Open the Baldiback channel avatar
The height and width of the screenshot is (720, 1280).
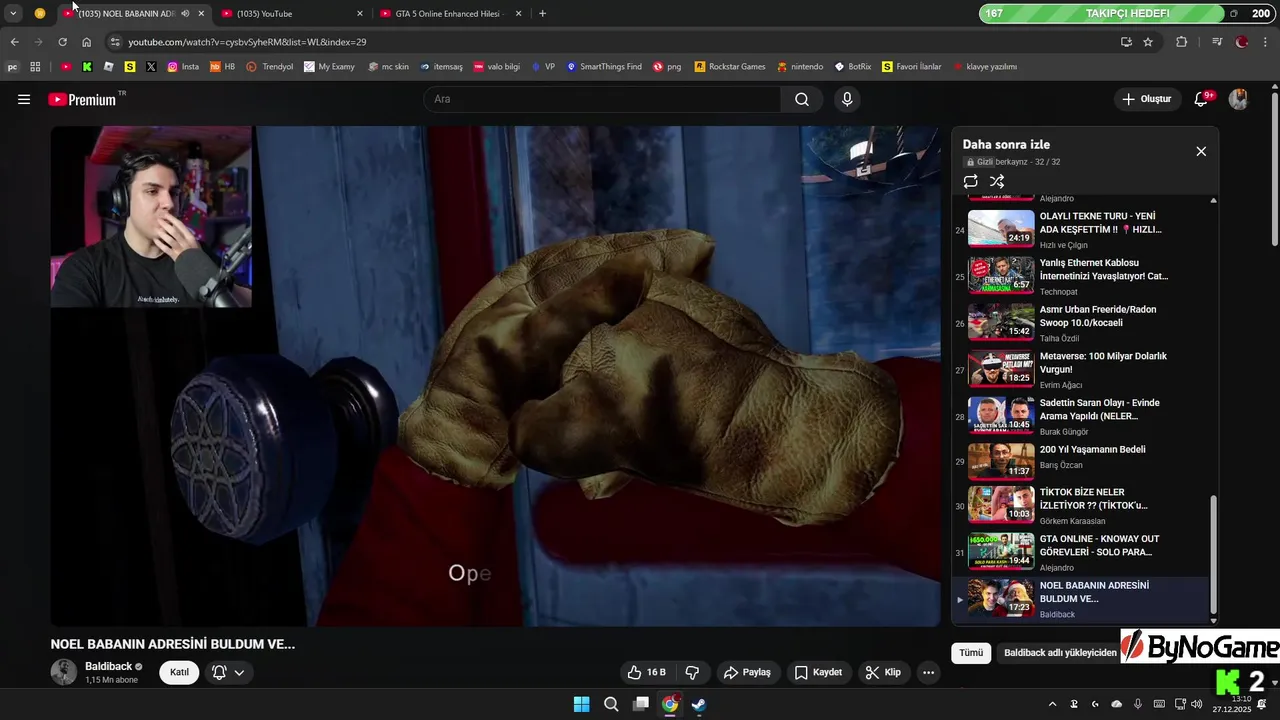[x=64, y=672]
